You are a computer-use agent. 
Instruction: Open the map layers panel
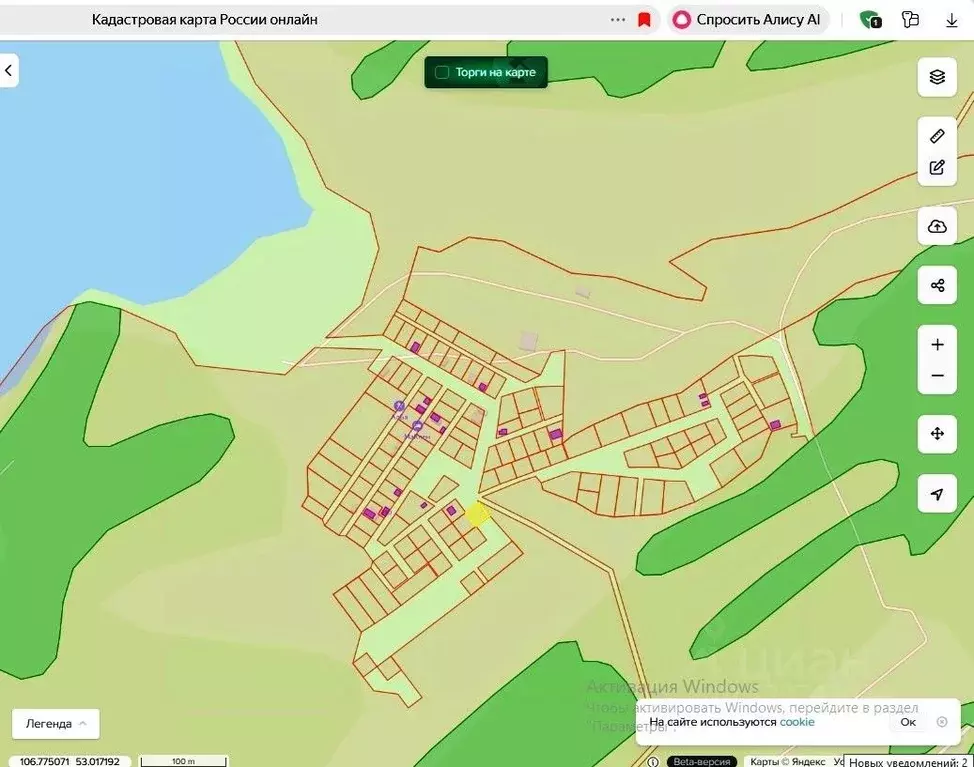937,77
